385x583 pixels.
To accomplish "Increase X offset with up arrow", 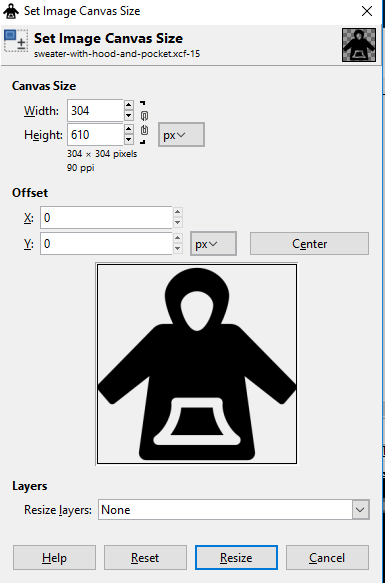I will [x=178, y=212].
